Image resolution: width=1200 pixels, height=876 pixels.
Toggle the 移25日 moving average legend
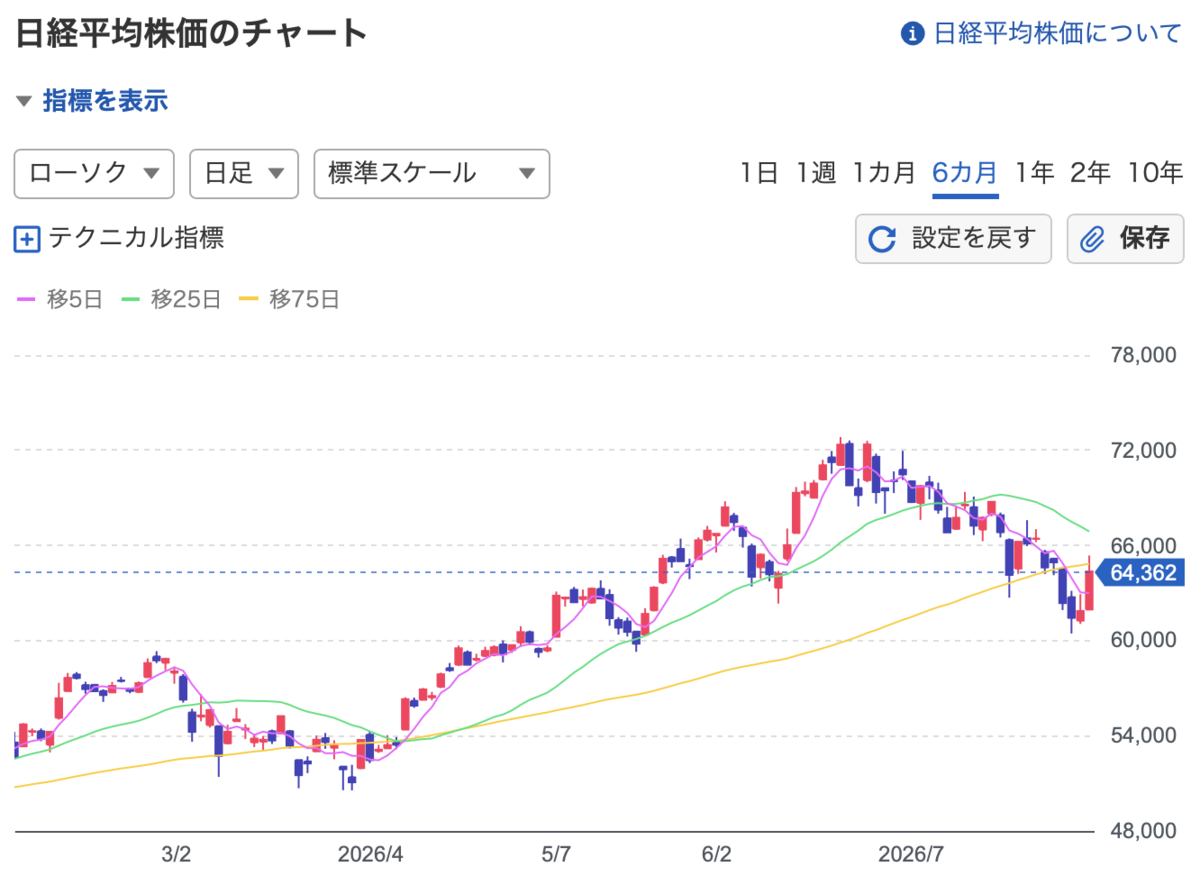click(x=170, y=298)
